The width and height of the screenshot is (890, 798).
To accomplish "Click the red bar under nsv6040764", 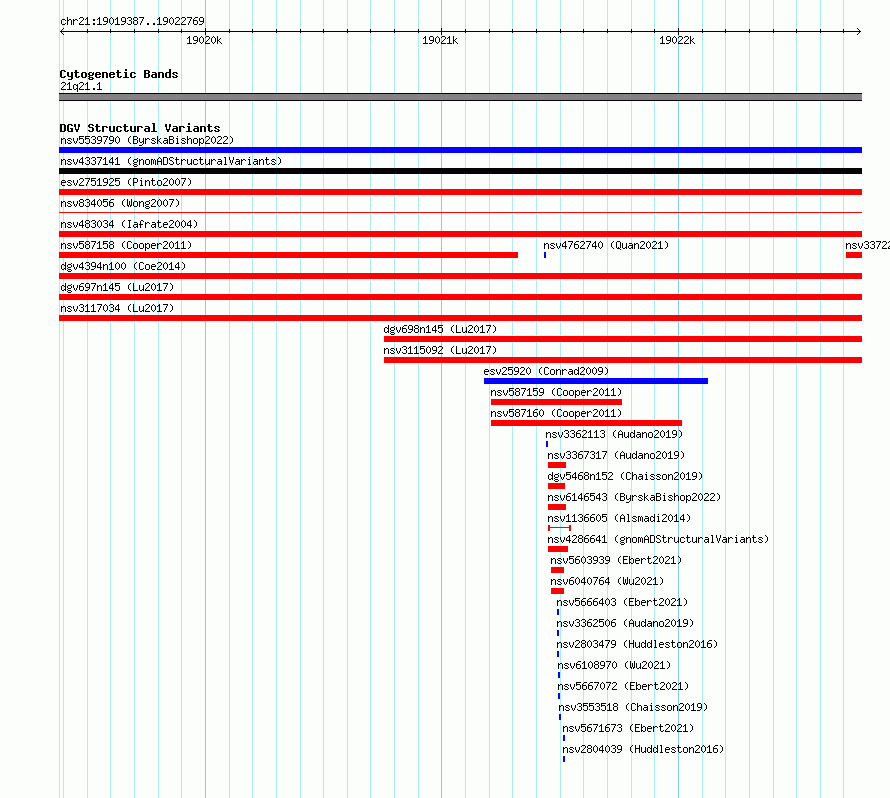I will [x=557, y=591].
